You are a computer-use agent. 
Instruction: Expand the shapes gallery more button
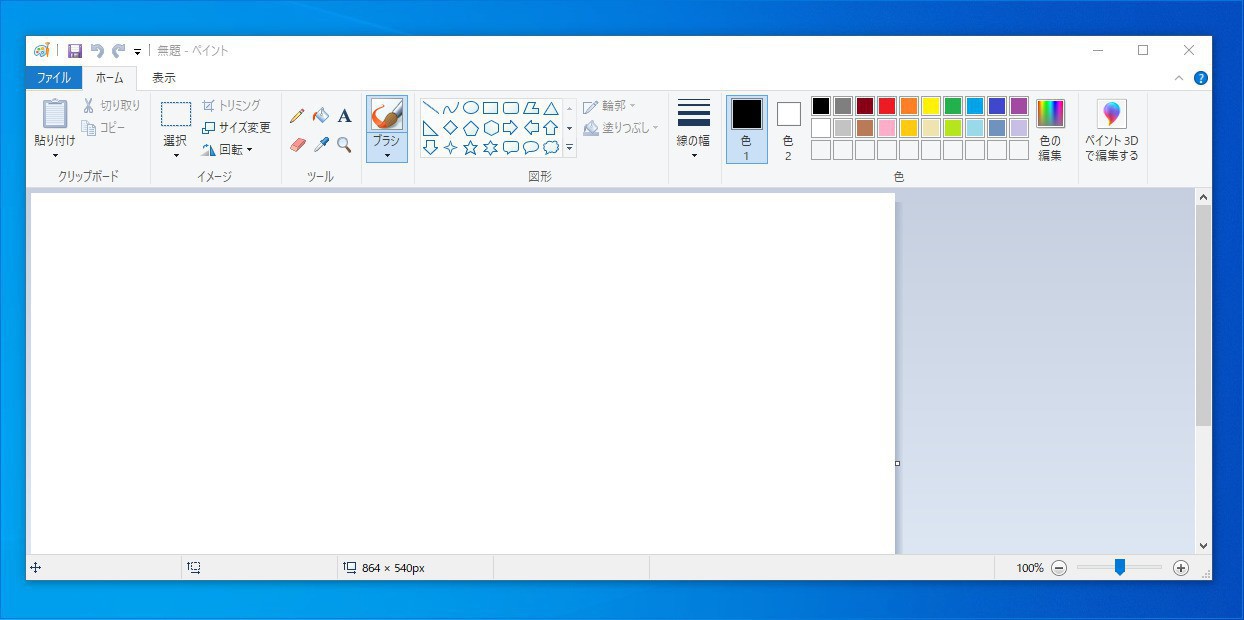570,148
